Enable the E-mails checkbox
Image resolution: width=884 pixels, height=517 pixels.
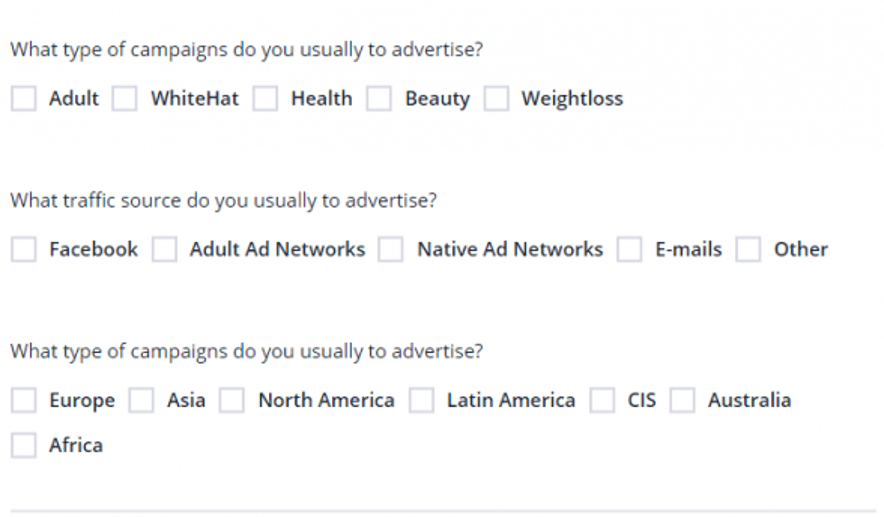point(629,249)
